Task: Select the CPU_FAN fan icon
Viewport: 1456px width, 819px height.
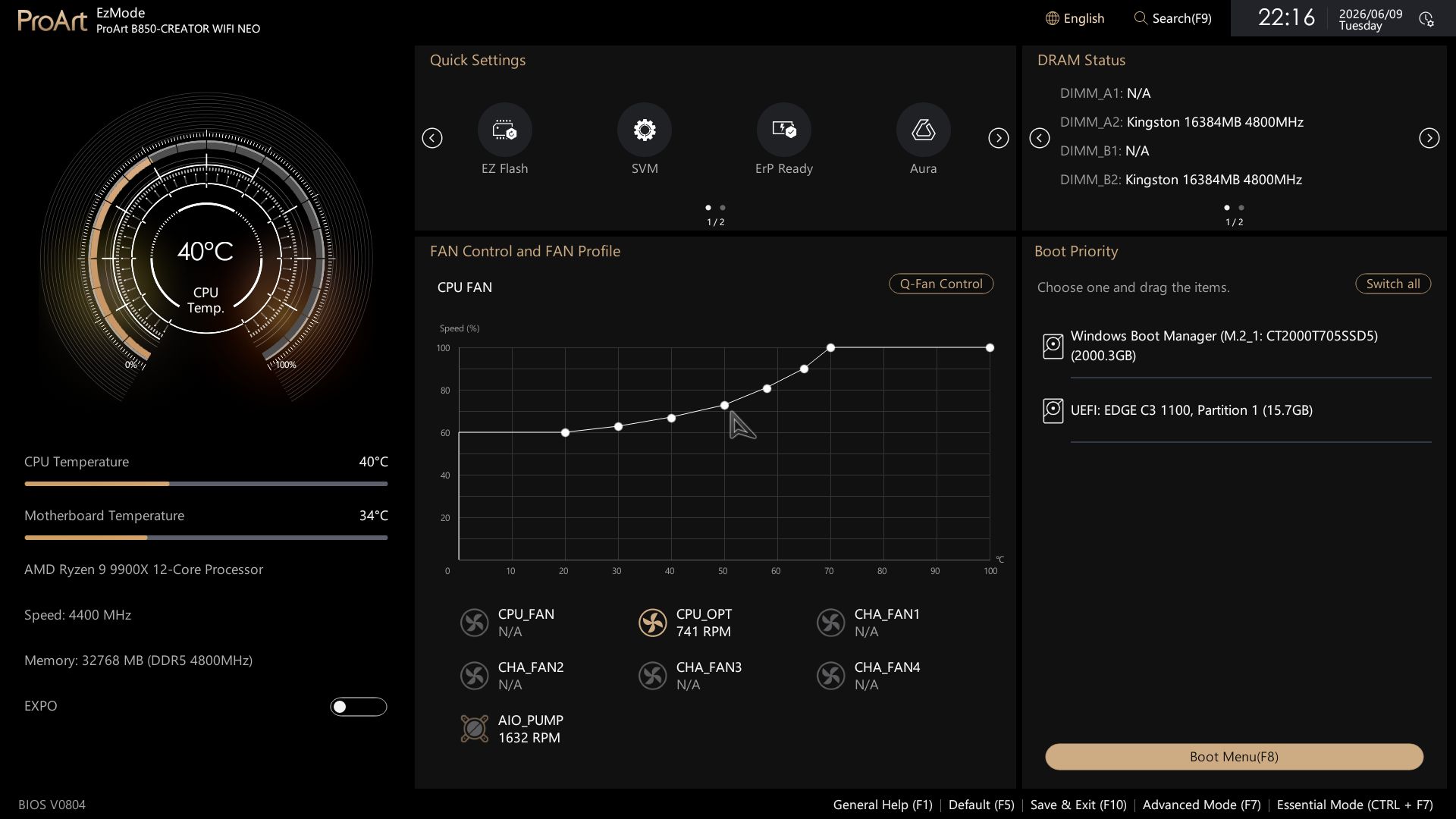Action: [475, 623]
